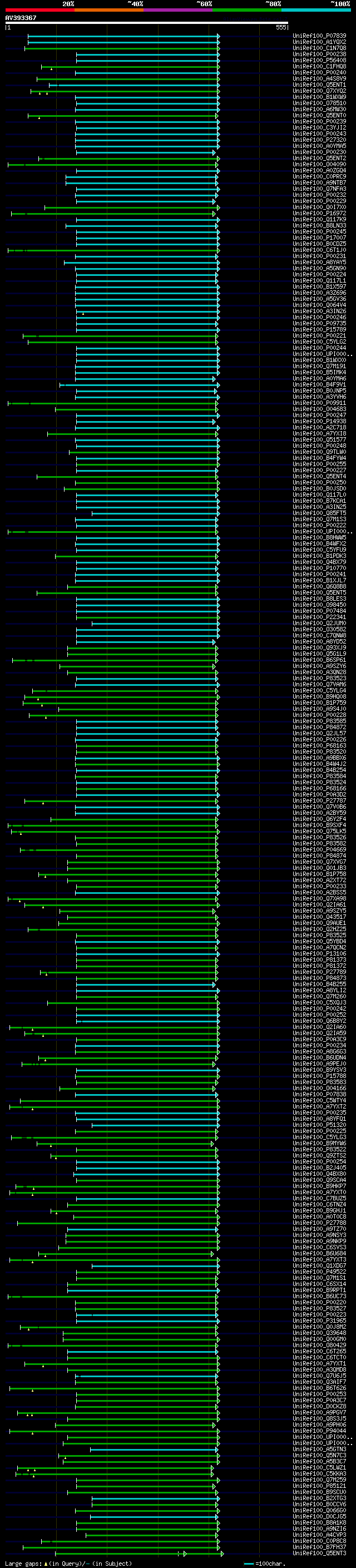The width and height of the screenshot is (356, 1568).
Task: Open hit UniRef100_P00238
Action: coord(319,54)
